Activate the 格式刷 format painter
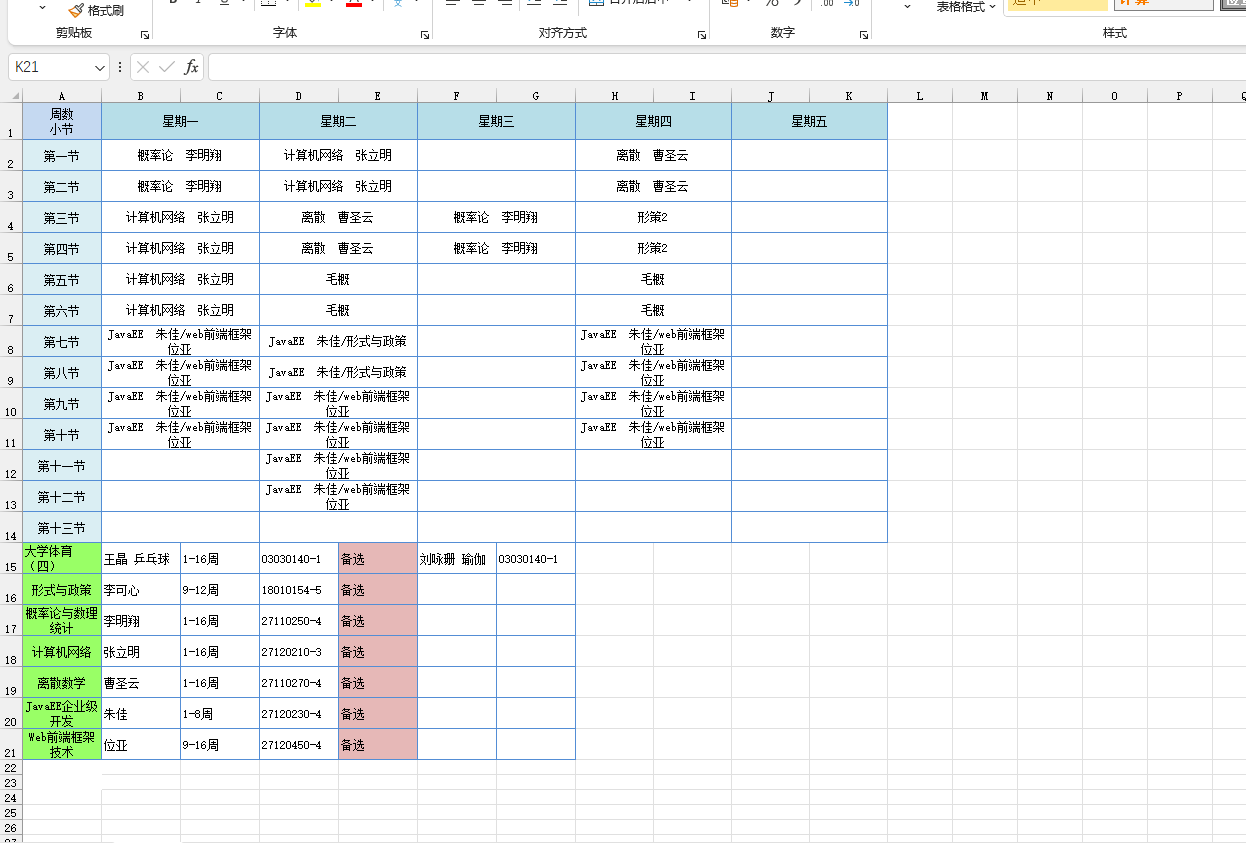1246x843 pixels. point(97,10)
